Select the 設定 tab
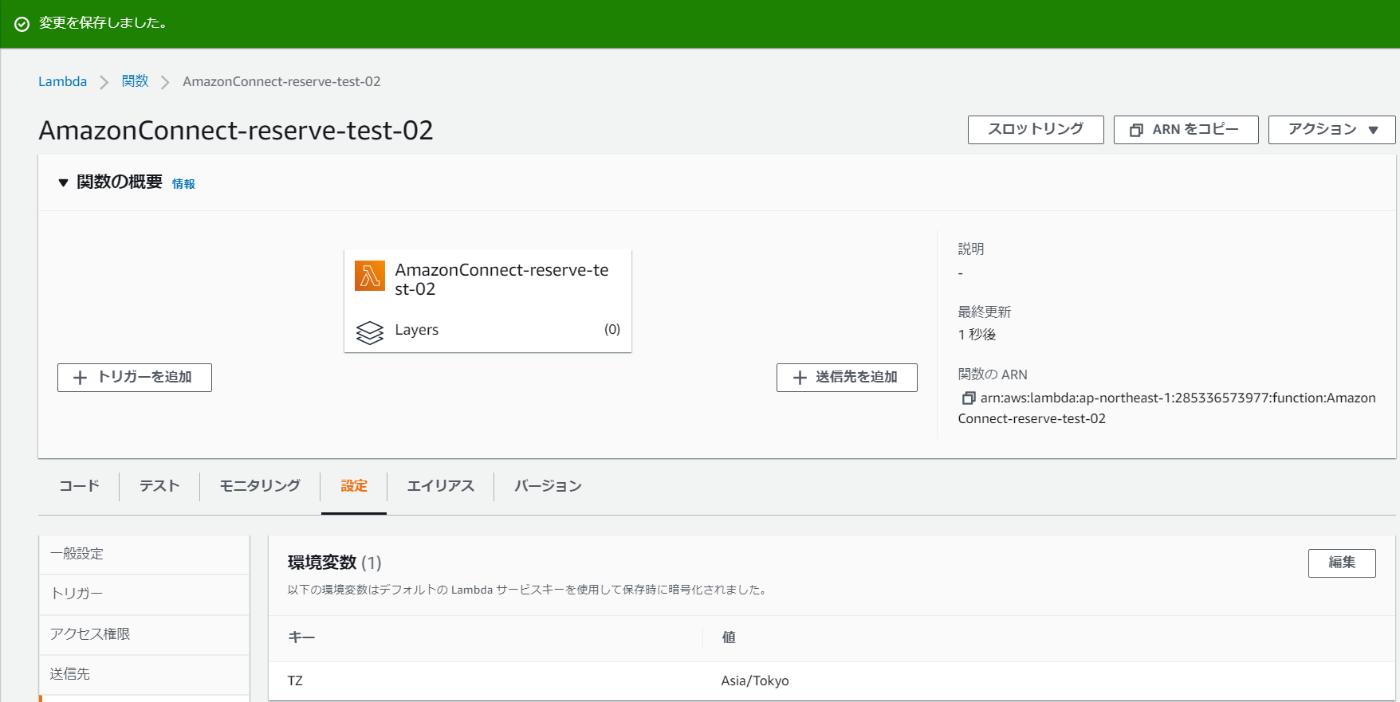The width and height of the screenshot is (1400, 702). [354, 486]
